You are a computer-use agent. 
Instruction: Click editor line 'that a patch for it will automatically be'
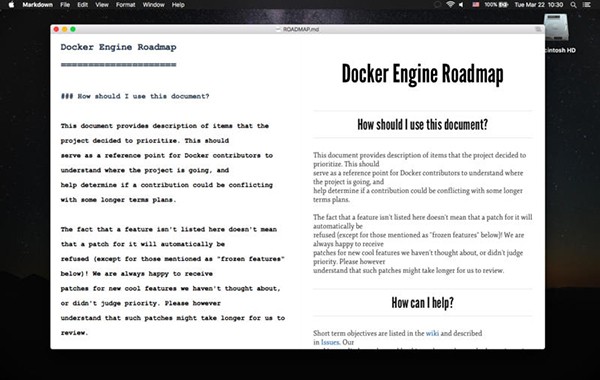143,244
